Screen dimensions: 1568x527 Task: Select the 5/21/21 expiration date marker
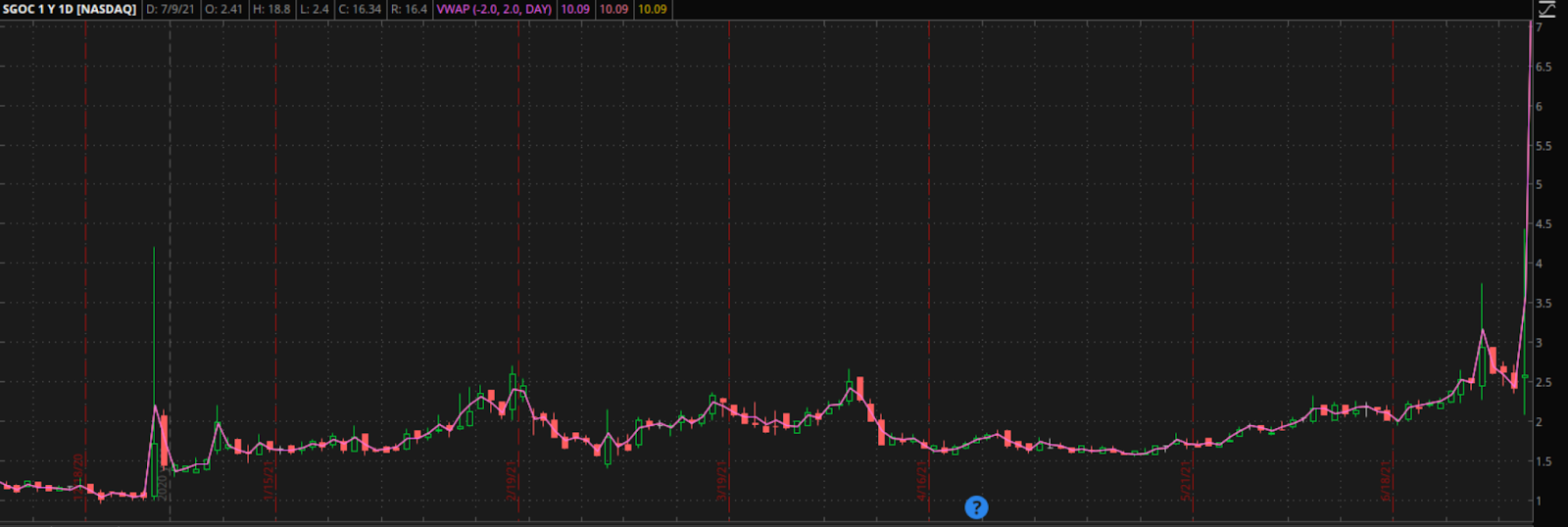pyautogui.click(x=1187, y=480)
